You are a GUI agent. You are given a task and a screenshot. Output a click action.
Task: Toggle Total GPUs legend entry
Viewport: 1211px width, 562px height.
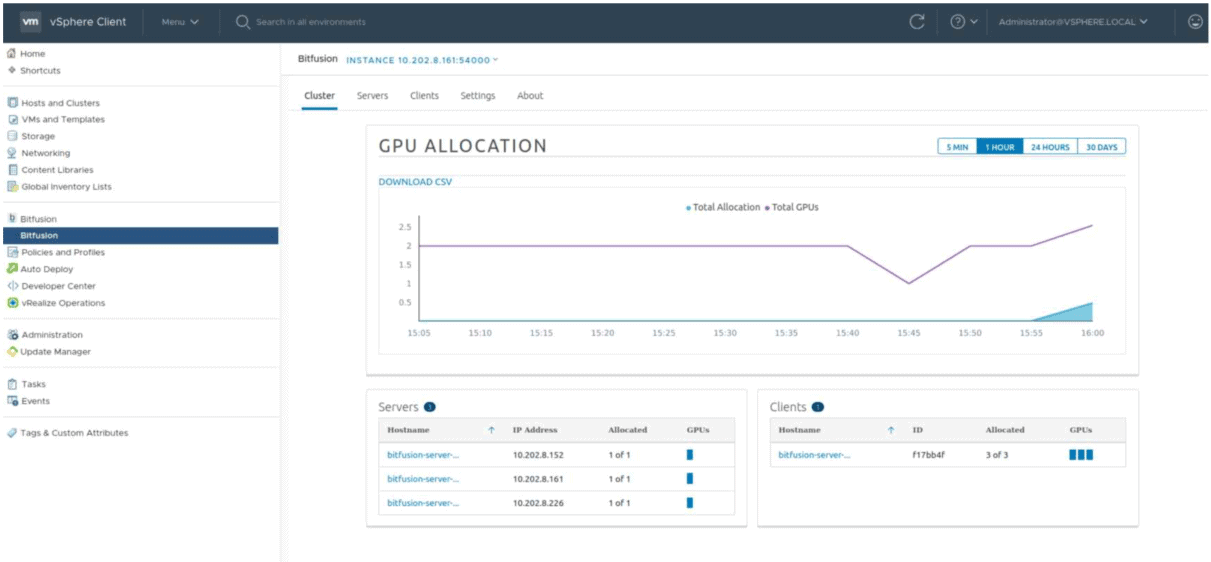coord(792,207)
